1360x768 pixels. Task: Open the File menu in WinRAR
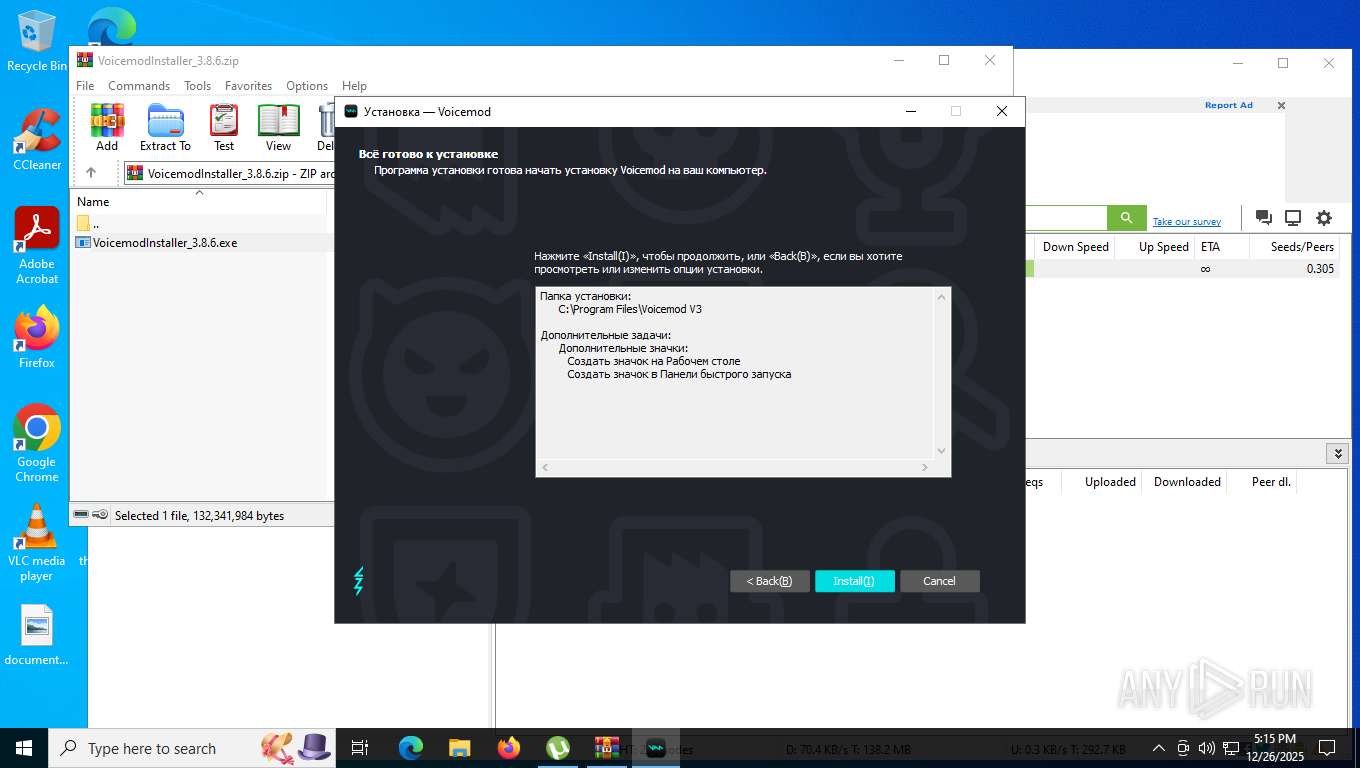click(85, 86)
